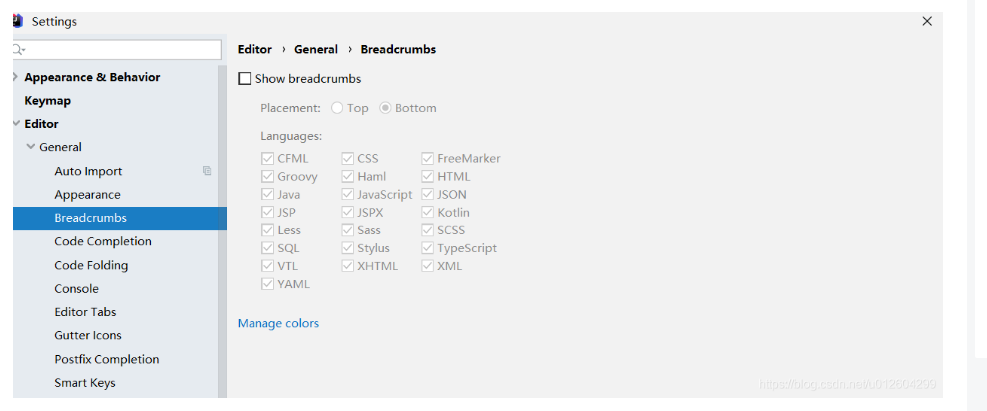Click the IntelliJ app icon beside Settings title

tap(18, 21)
